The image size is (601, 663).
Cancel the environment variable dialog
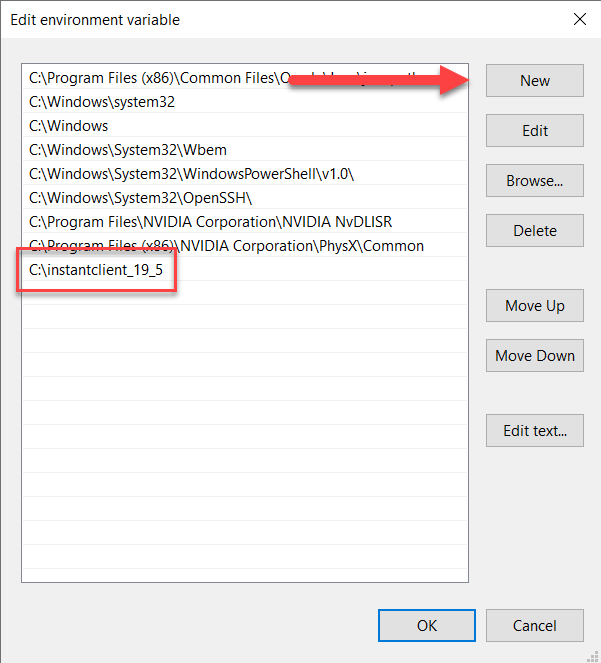(x=534, y=626)
